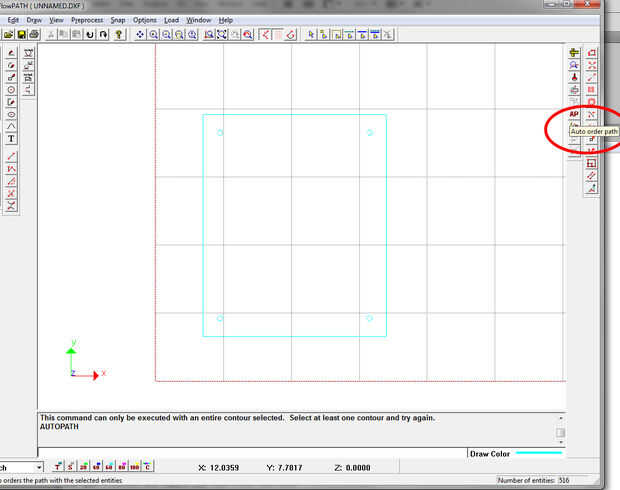
Task: Click the AUTOPATH text in command log
Action: pos(59,427)
